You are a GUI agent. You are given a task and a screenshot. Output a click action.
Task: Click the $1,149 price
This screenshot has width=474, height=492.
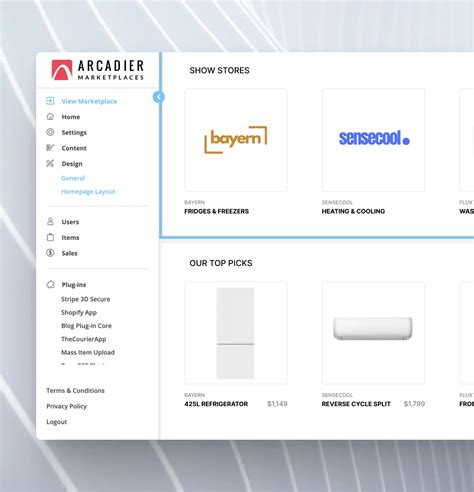[277, 404]
